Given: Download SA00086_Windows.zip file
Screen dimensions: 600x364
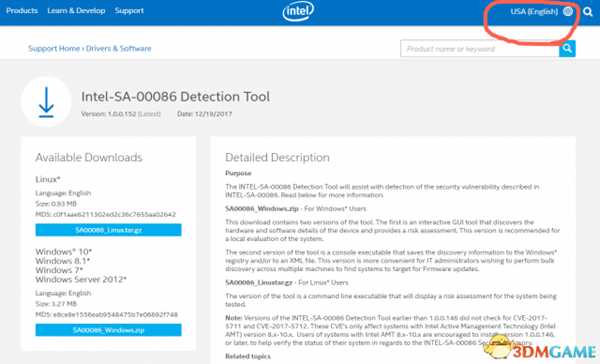Looking at the screenshot, I should tap(108, 330).
